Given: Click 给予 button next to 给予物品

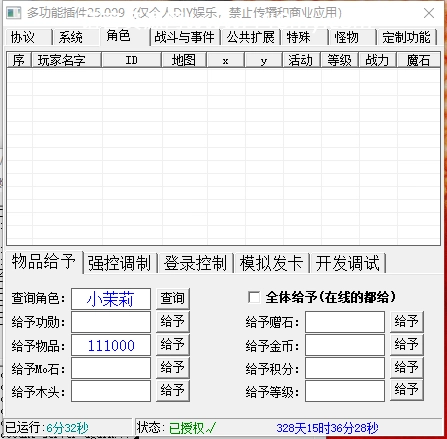Looking at the screenshot, I should pos(173,345).
